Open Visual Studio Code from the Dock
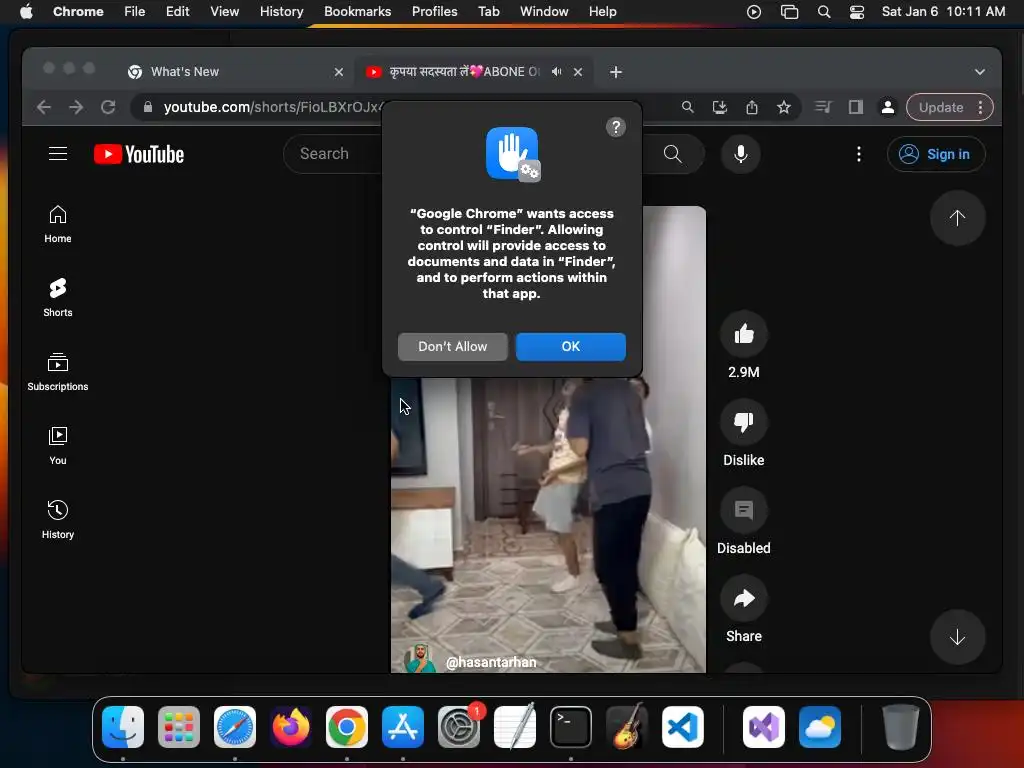 coord(683,727)
